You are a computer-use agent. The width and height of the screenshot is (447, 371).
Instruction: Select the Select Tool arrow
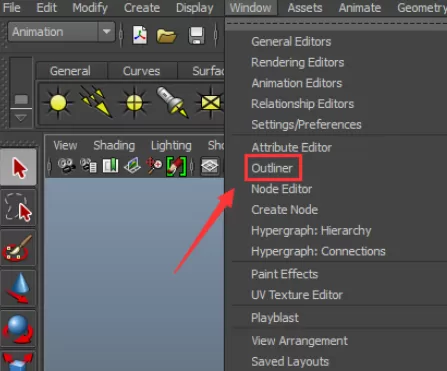coord(19,167)
